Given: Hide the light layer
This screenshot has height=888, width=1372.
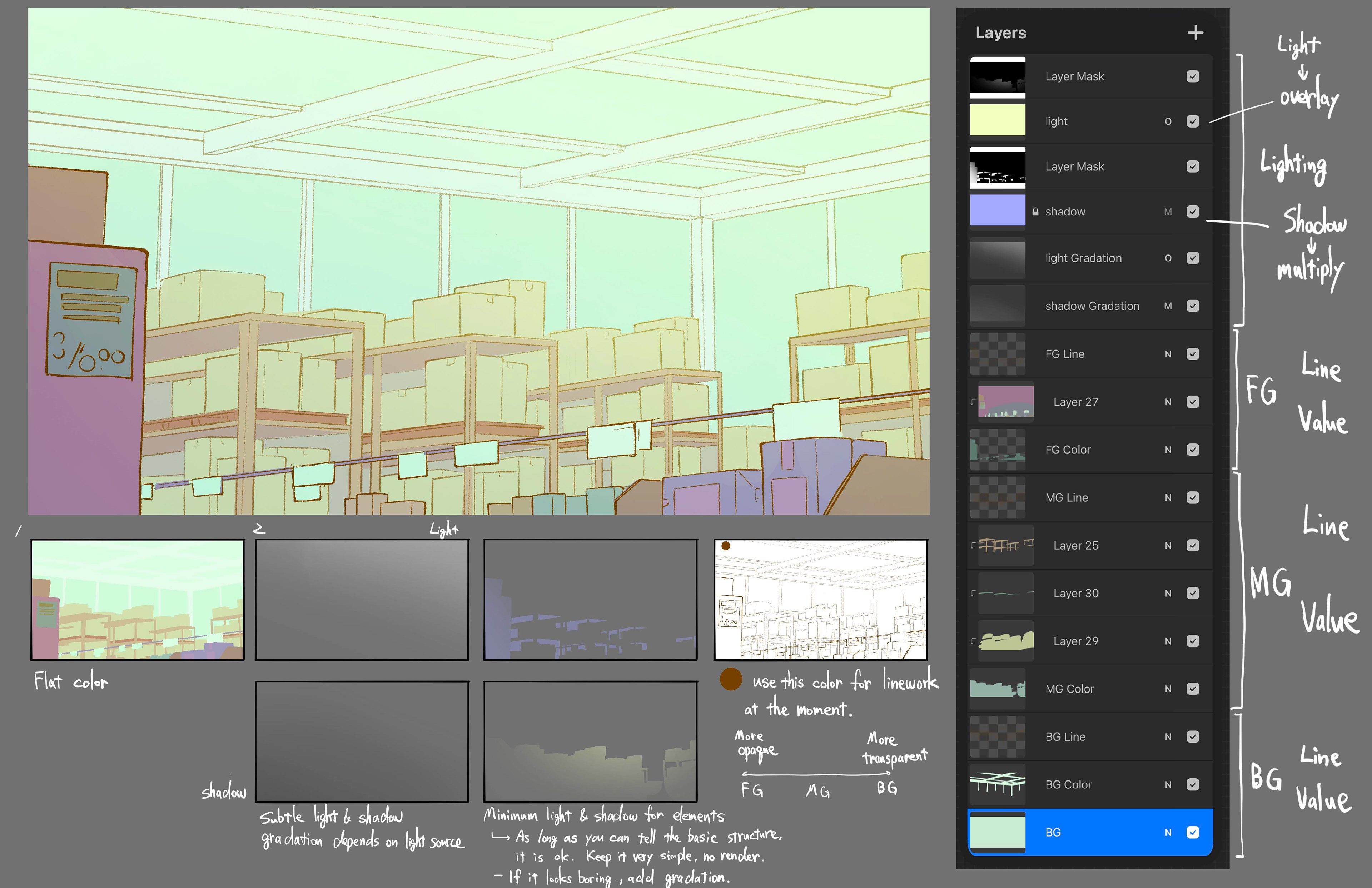Looking at the screenshot, I should (x=1193, y=121).
